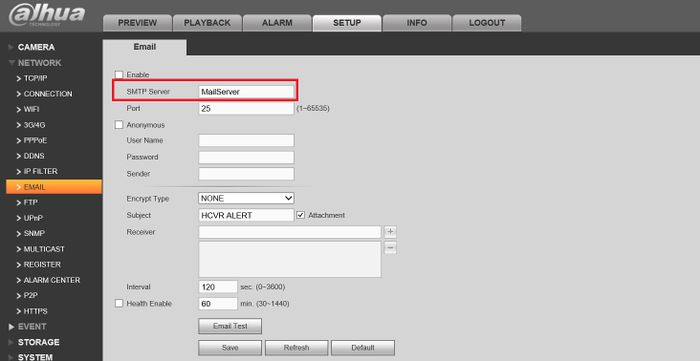Screen dimensions: 700x361
Task: Expand the EVENT section
Action: click(12, 327)
